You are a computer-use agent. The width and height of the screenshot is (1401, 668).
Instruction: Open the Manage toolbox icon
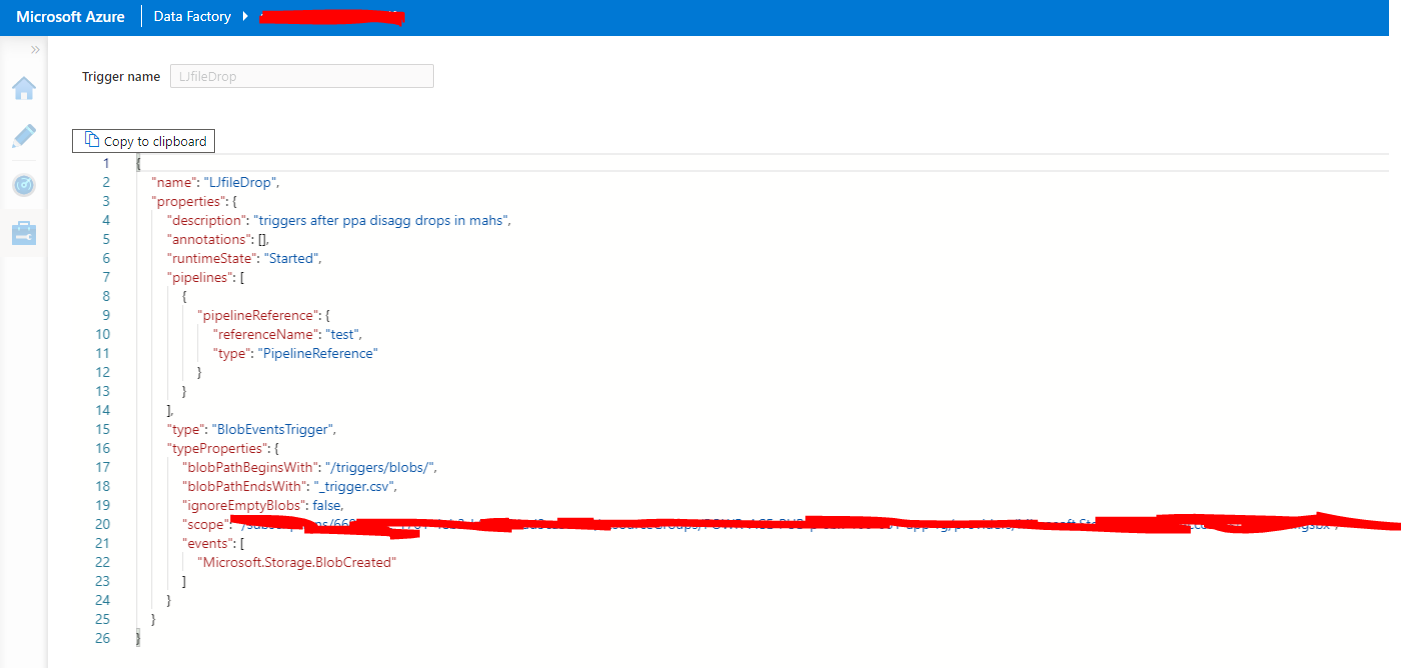[23, 233]
